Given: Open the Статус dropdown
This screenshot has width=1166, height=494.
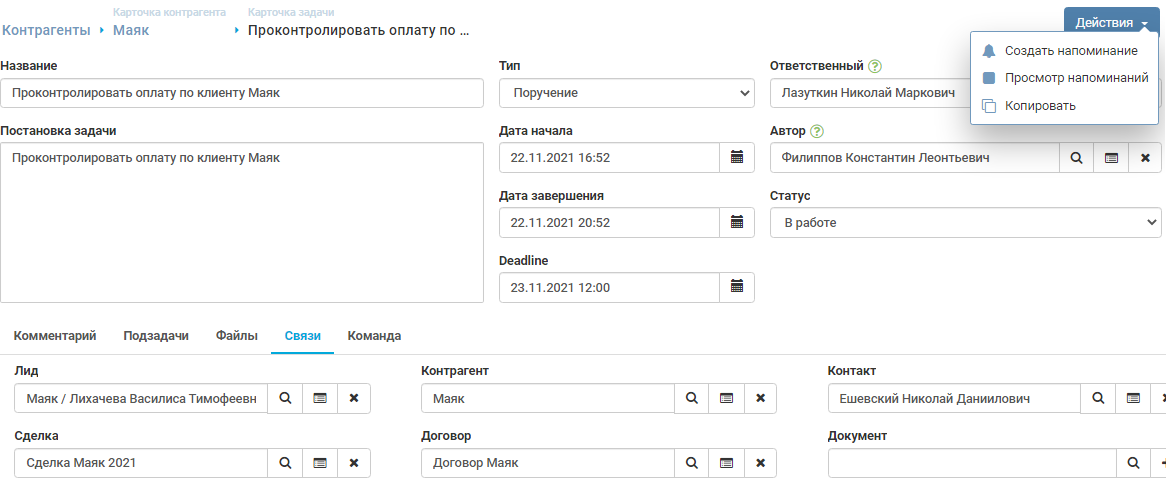Looking at the screenshot, I should (965, 222).
